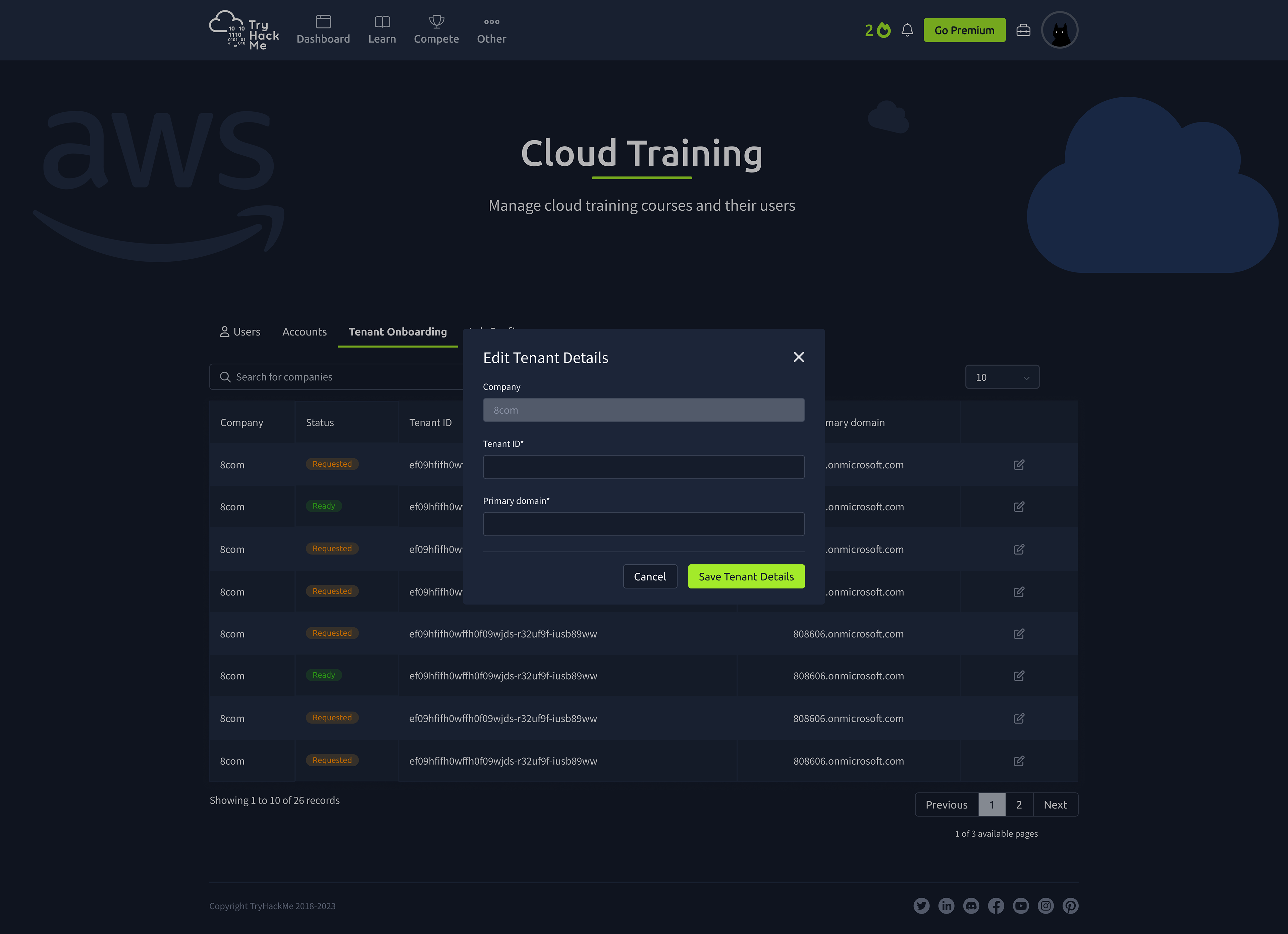1288x934 pixels.
Task: Expand the 10 records-per-page dropdown
Action: (x=1002, y=377)
